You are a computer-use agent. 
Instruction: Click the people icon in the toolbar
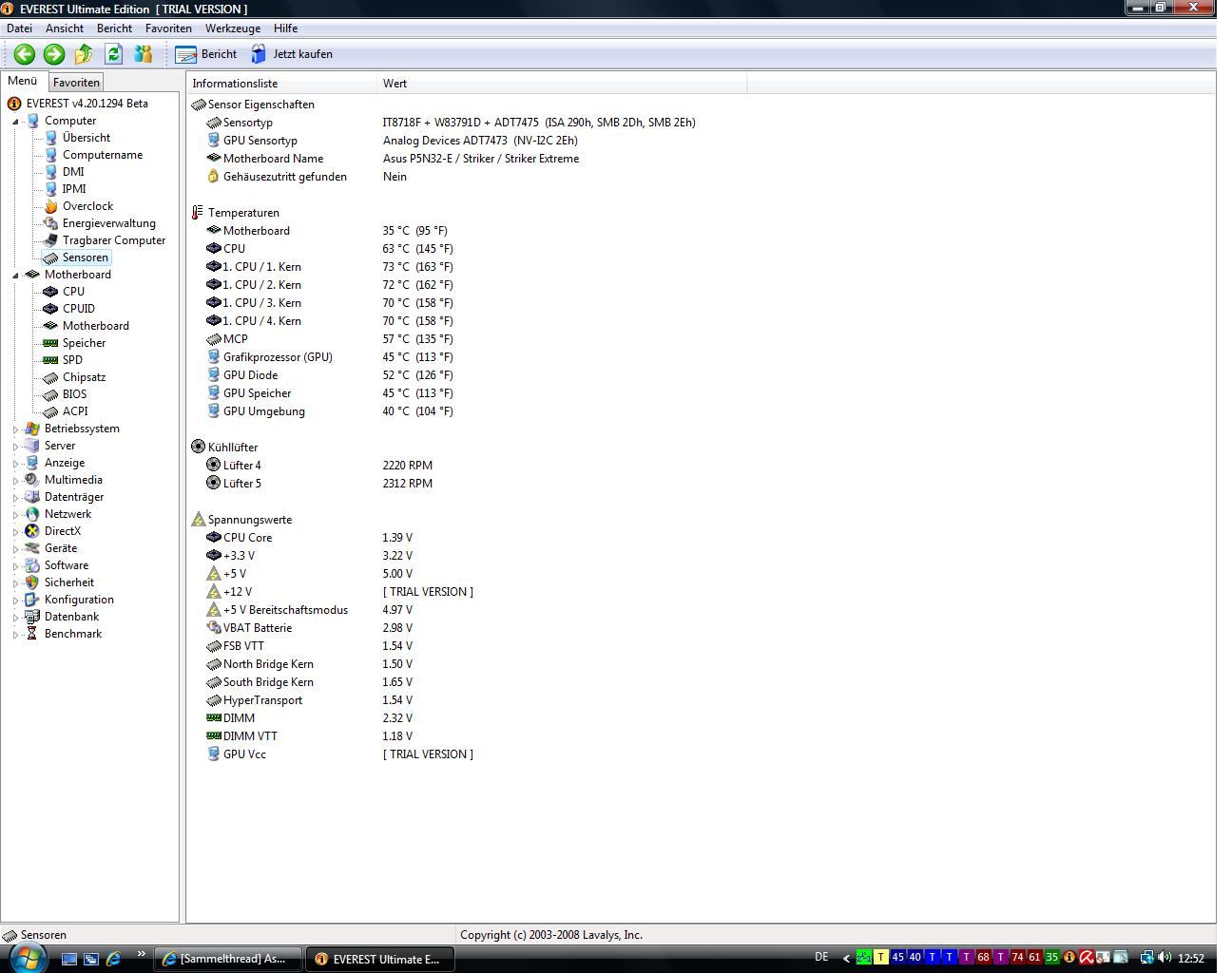tap(143, 54)
